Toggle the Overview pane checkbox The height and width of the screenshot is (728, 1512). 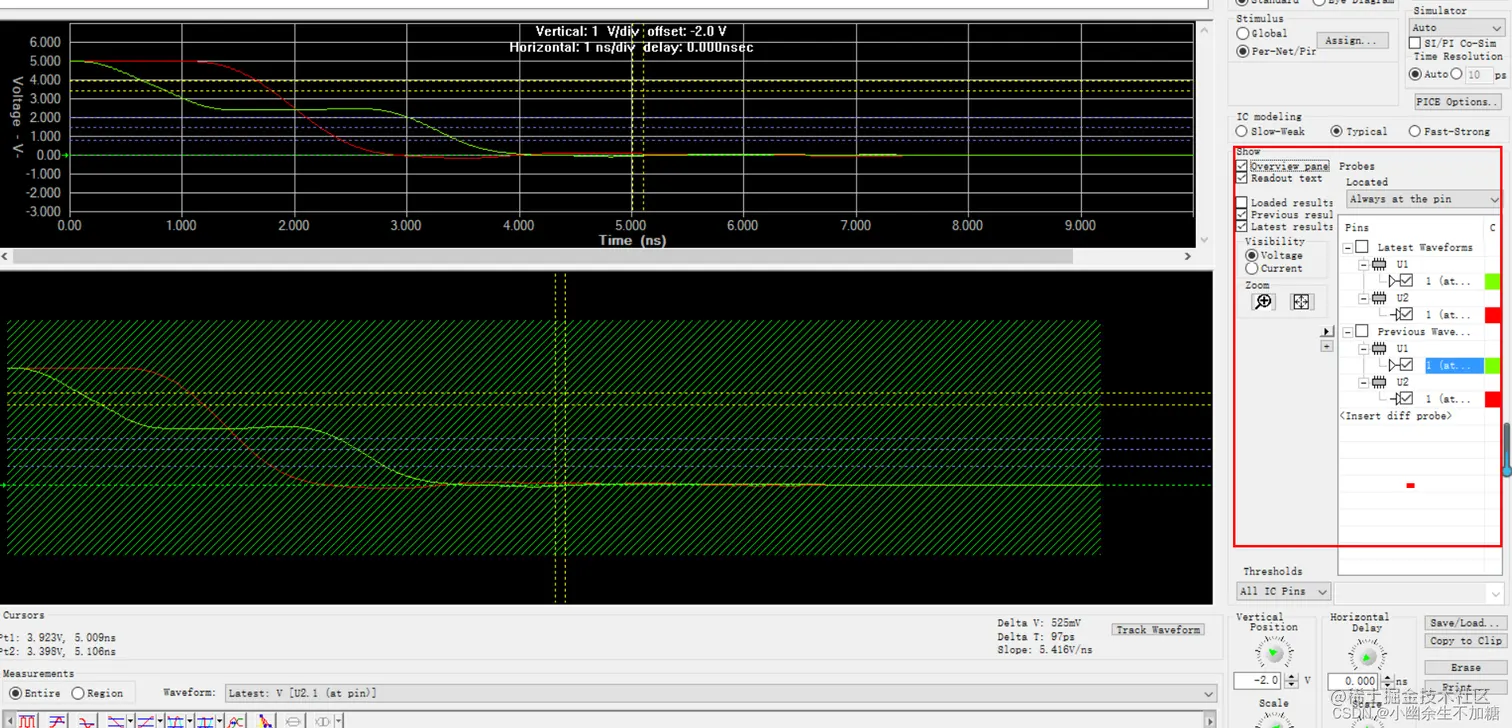[1241, 166]
